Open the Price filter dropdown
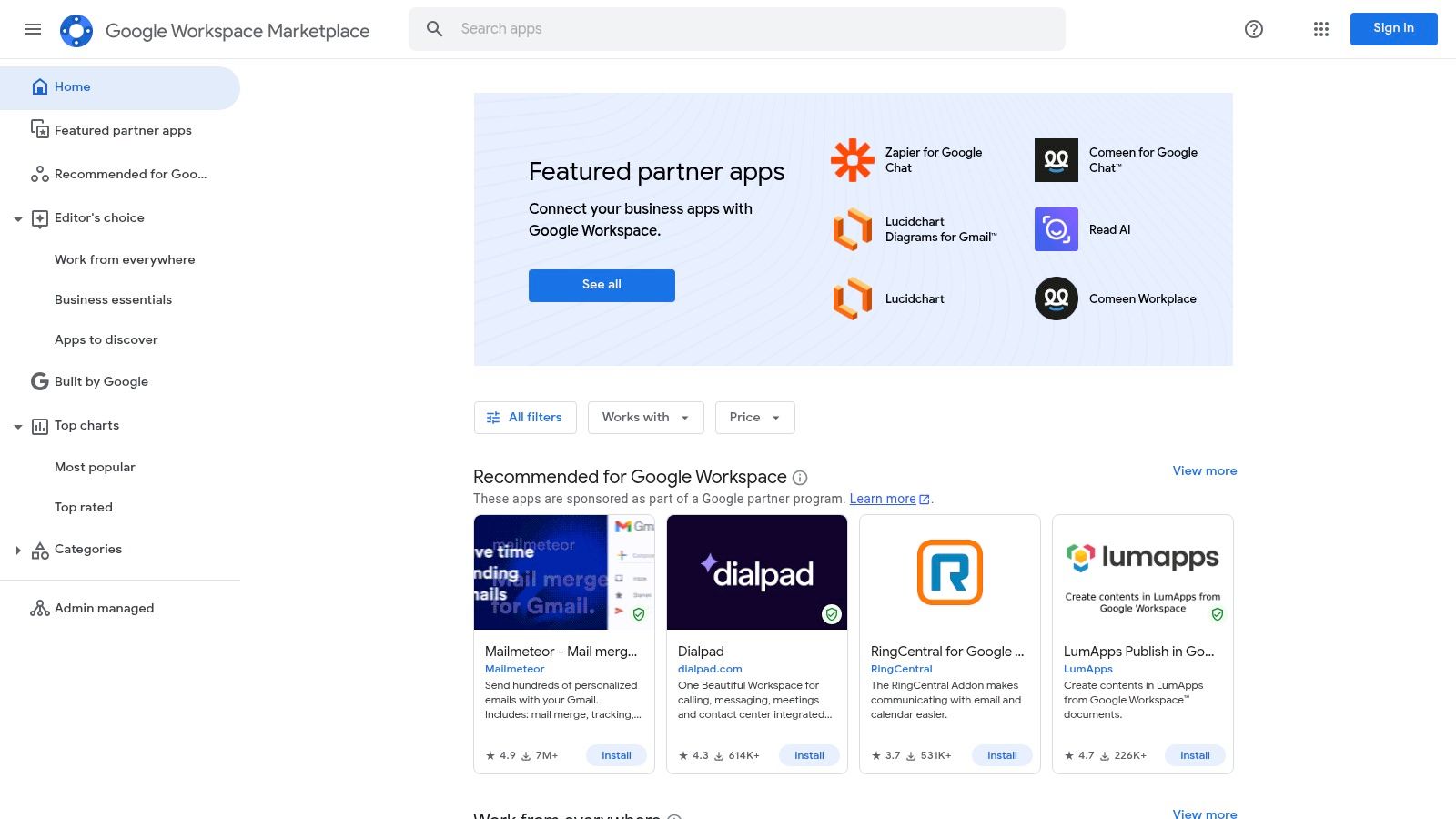This screenshot has width=1456, height=819. point(753,417)
